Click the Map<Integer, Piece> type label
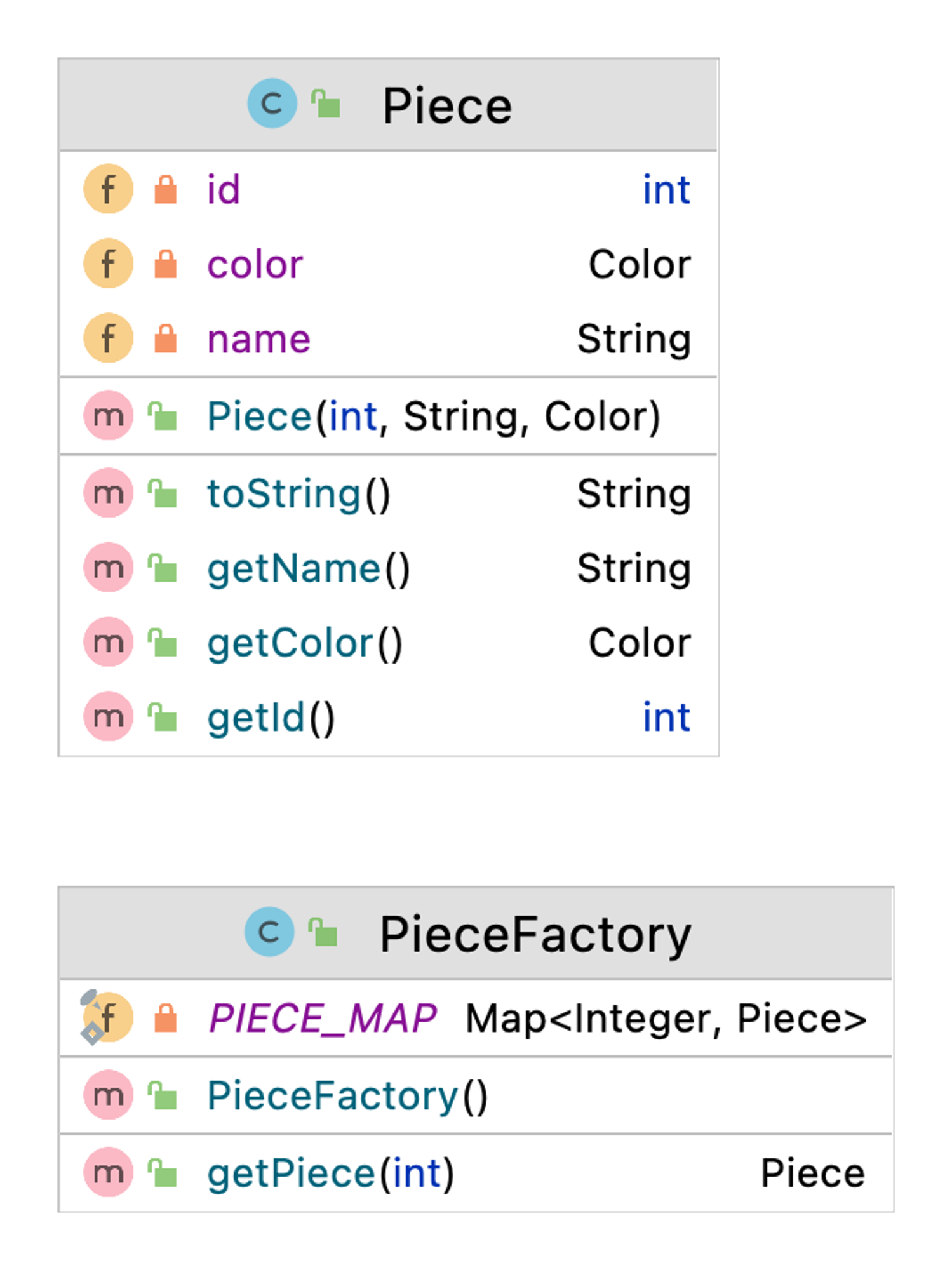 pyautogui.click(x=666, y=1019)
